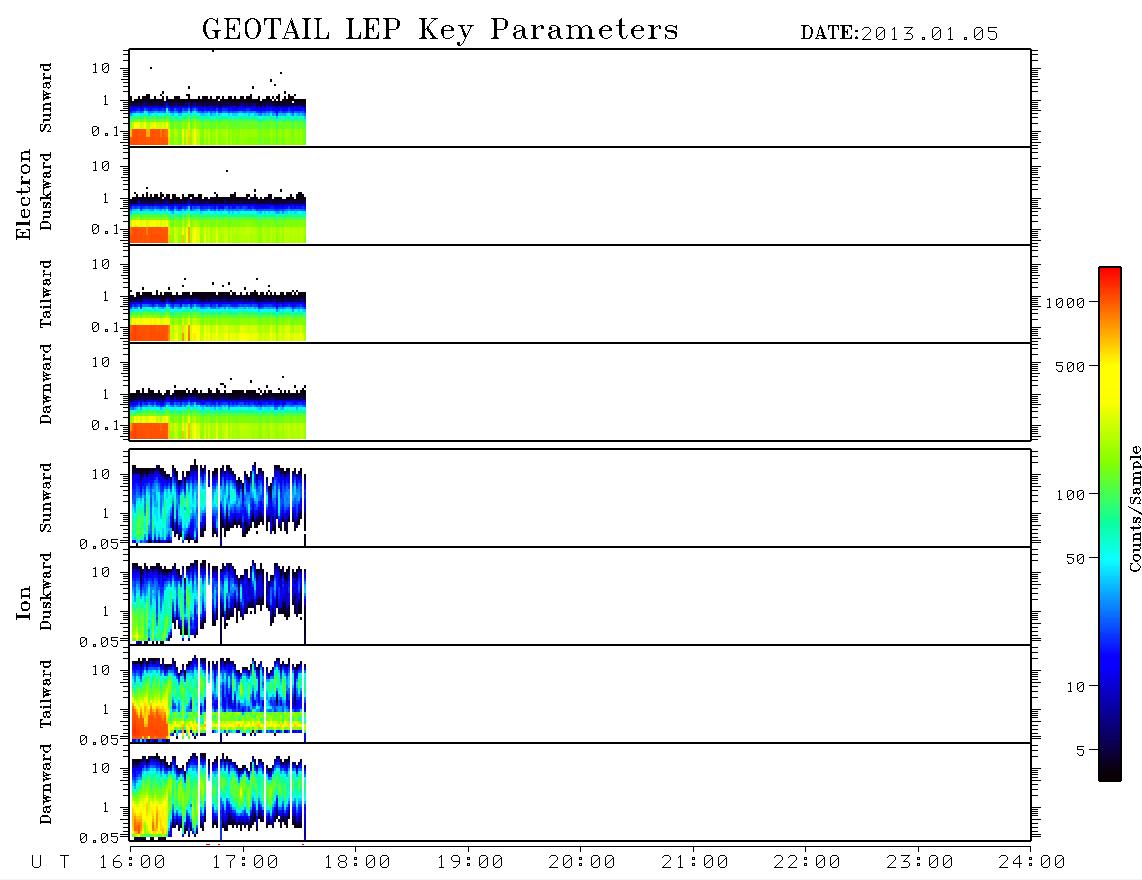Click the vertical Electron group label
The width and height of the screenshot is (1142, 880).
pyautogui.click(x=23, y=195)
